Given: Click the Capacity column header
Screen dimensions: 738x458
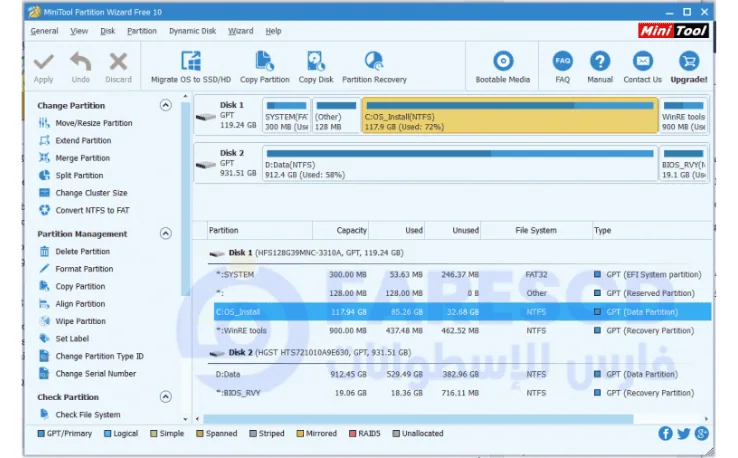Looking at the screenshot, I should point(351,230).
